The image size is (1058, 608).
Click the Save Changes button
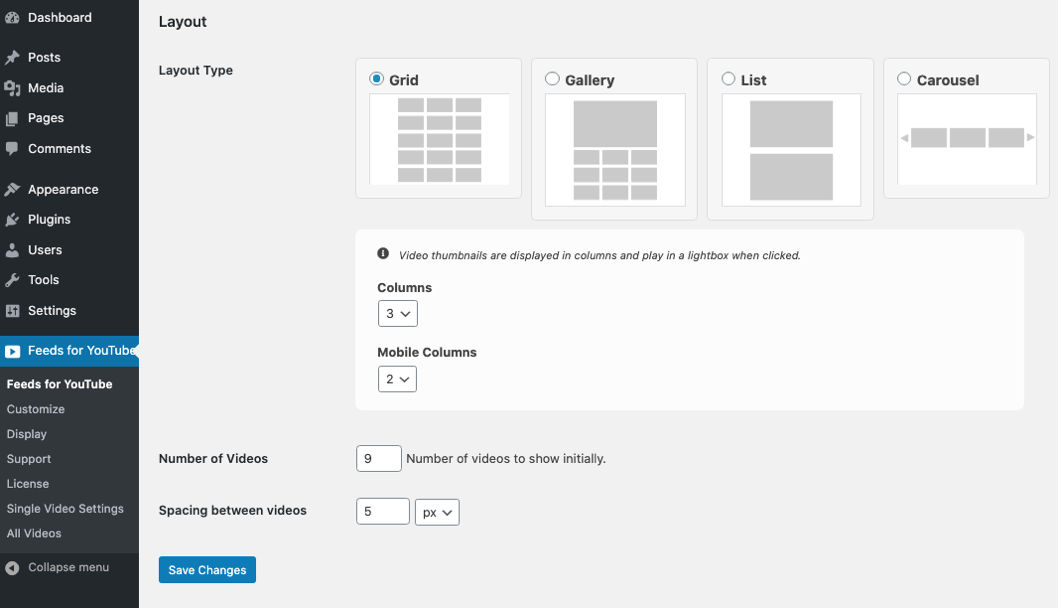click(x=207, y=570)
